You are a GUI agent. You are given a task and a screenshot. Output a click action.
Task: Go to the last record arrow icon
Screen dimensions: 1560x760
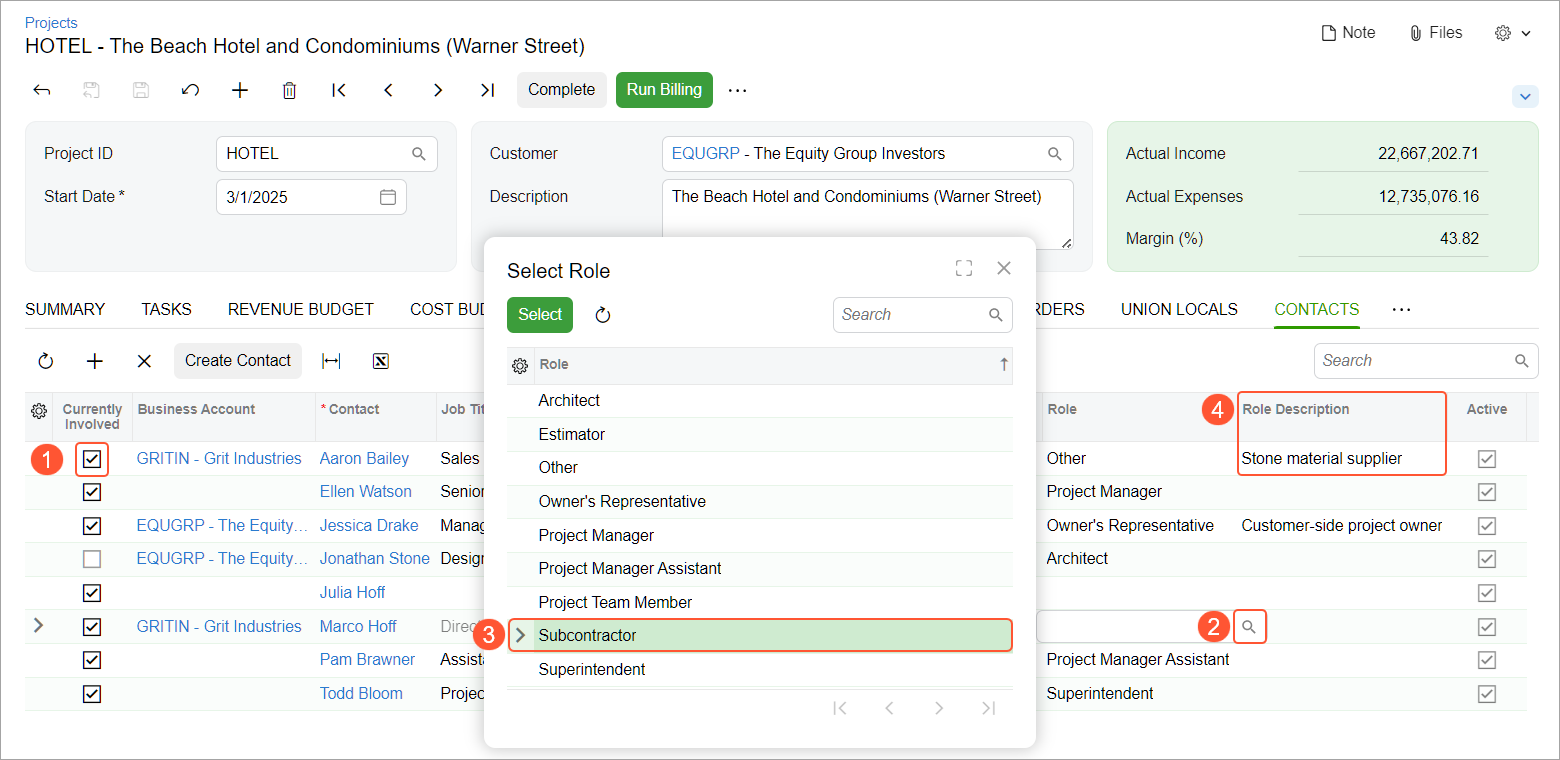click(x=487, y=90)
